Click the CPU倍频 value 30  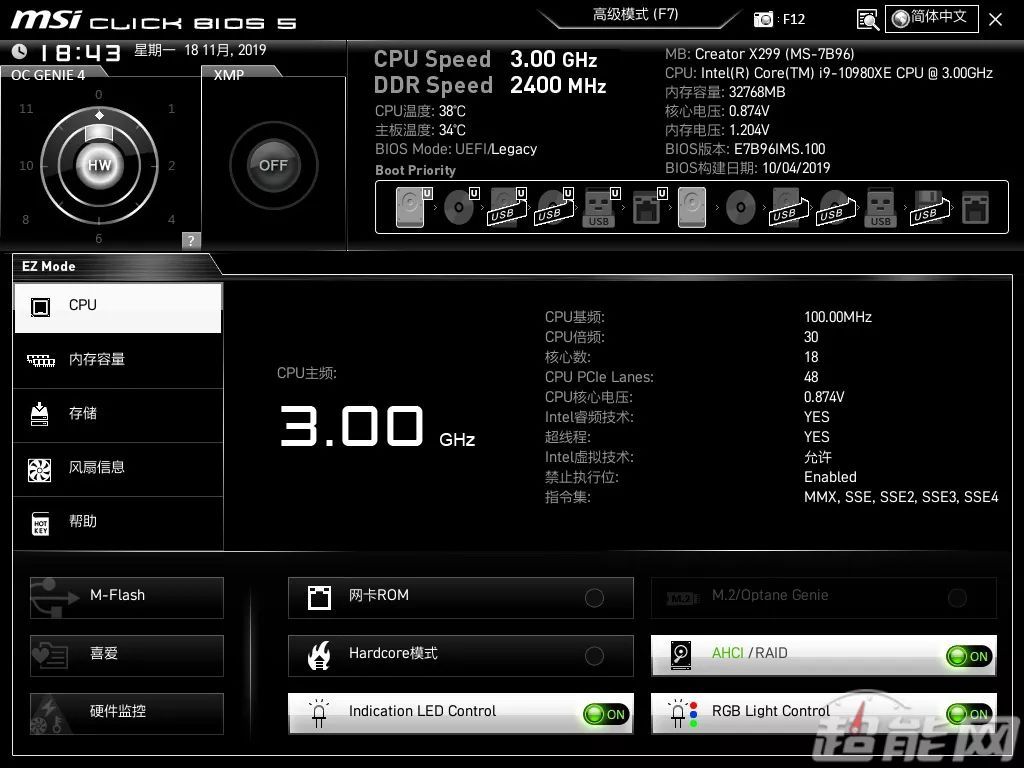click(811, 337)
